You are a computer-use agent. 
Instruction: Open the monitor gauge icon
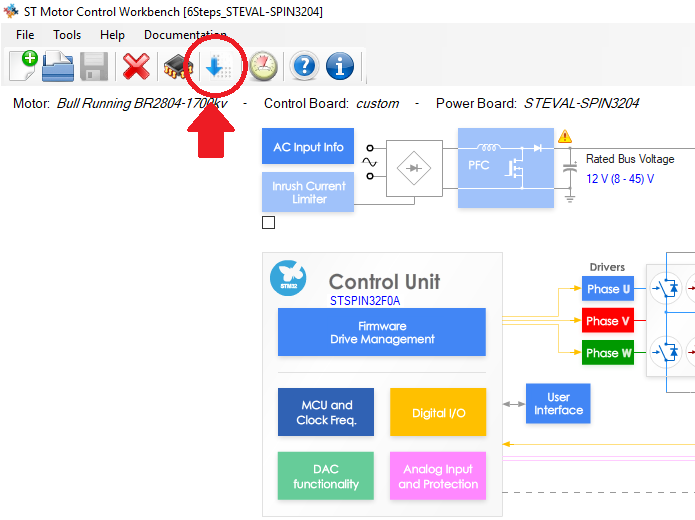click(263, 66)
